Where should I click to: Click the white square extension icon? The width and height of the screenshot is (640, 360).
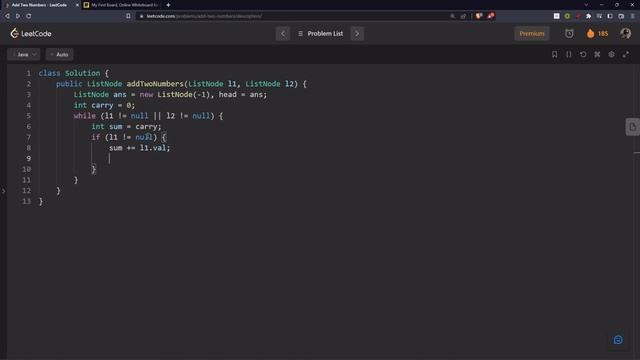[x=557, y=16]
